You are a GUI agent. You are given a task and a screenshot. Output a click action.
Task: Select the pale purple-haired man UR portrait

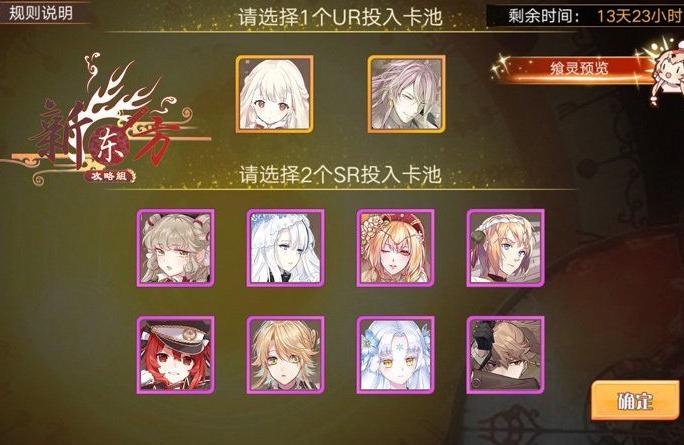point(407,94)
